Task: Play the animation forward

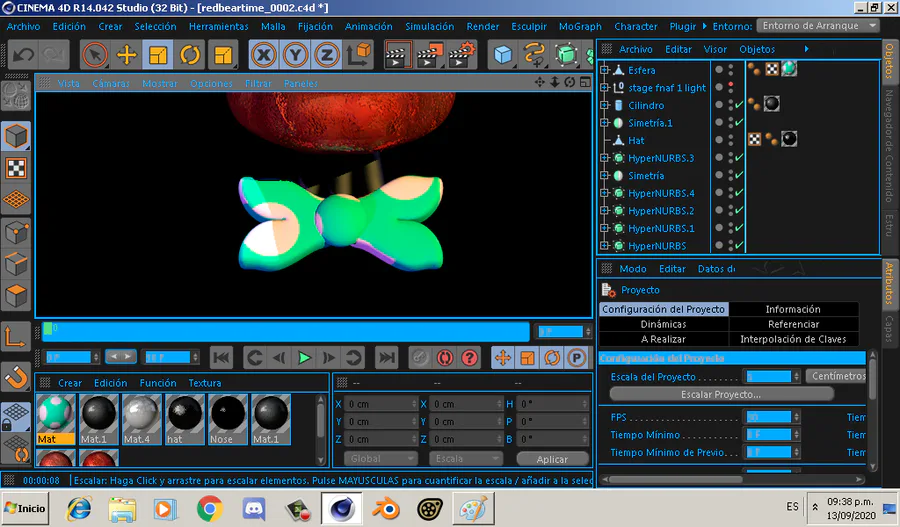Action: [x=304, y=358]
